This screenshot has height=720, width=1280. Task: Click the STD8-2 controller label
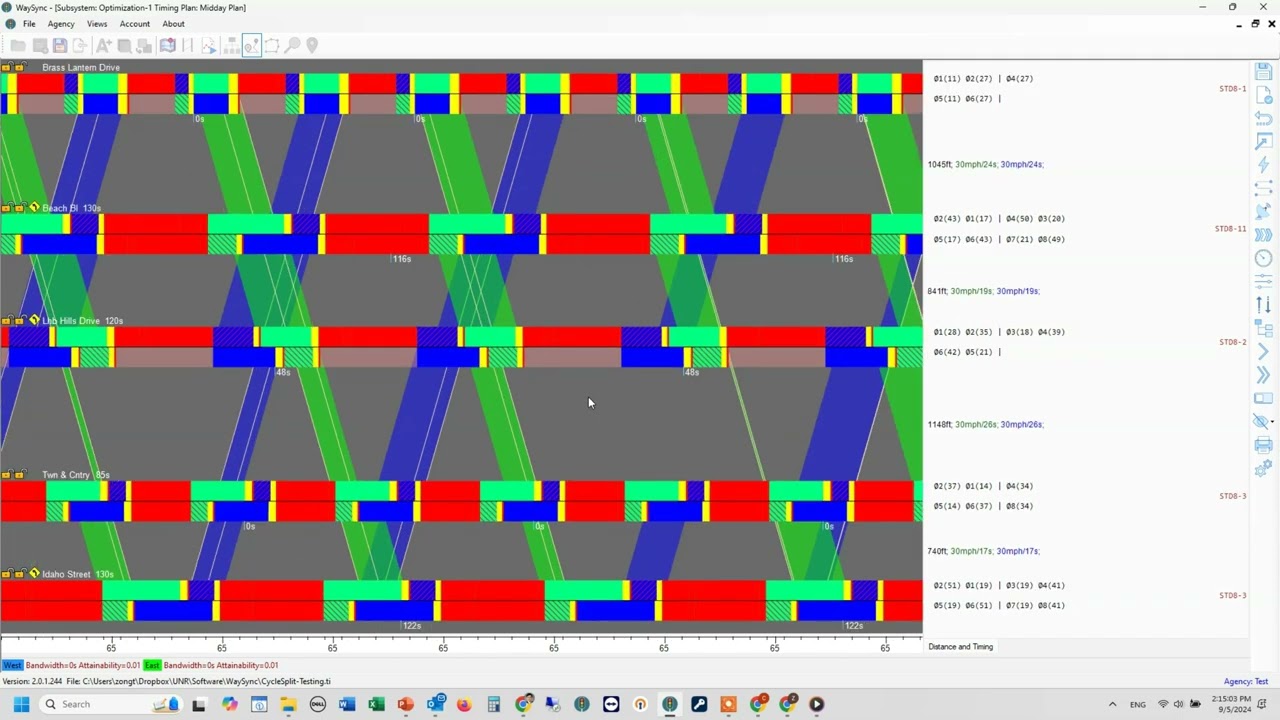[x=1232, y=342]
